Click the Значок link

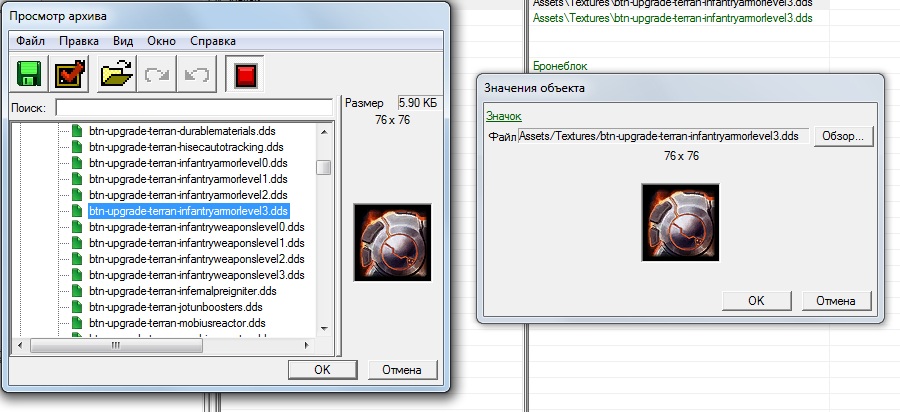(x=503, y=116)
